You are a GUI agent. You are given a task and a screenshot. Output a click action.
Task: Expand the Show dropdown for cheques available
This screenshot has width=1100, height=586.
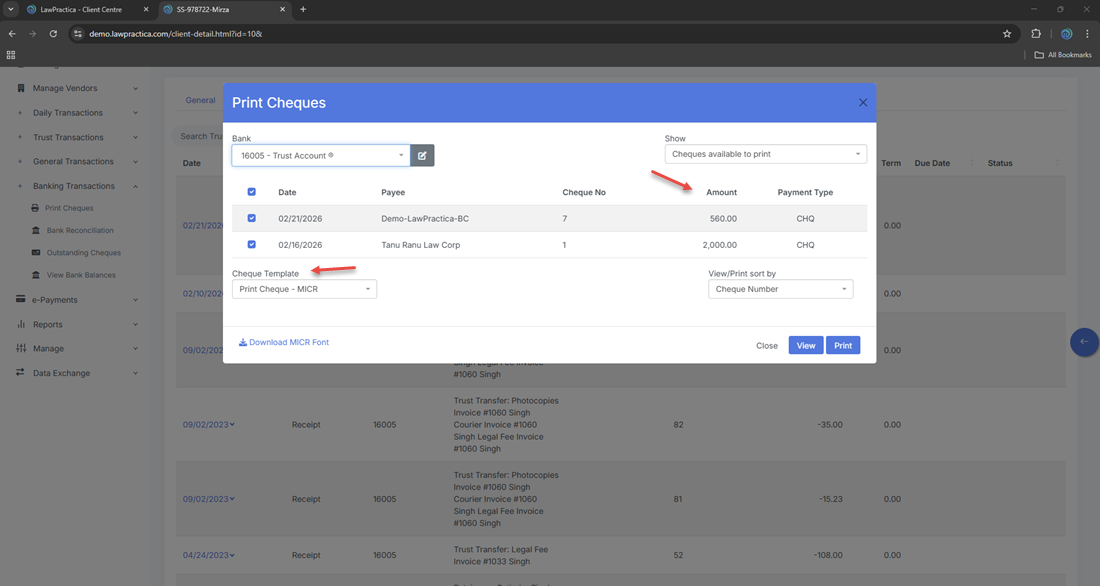[765, 154]
